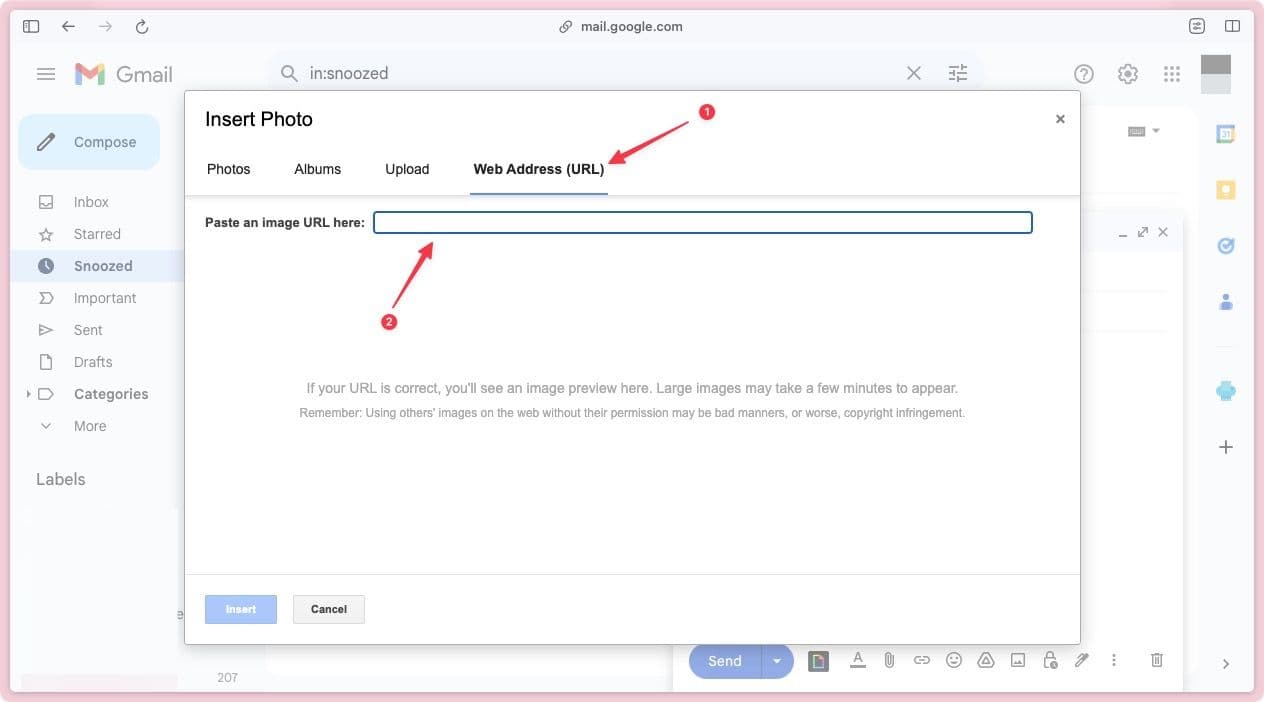Attach a file using the paperclip icon
Image resolution: width=1264 pixels, height=702 pixels.
(x=889, y=660)
